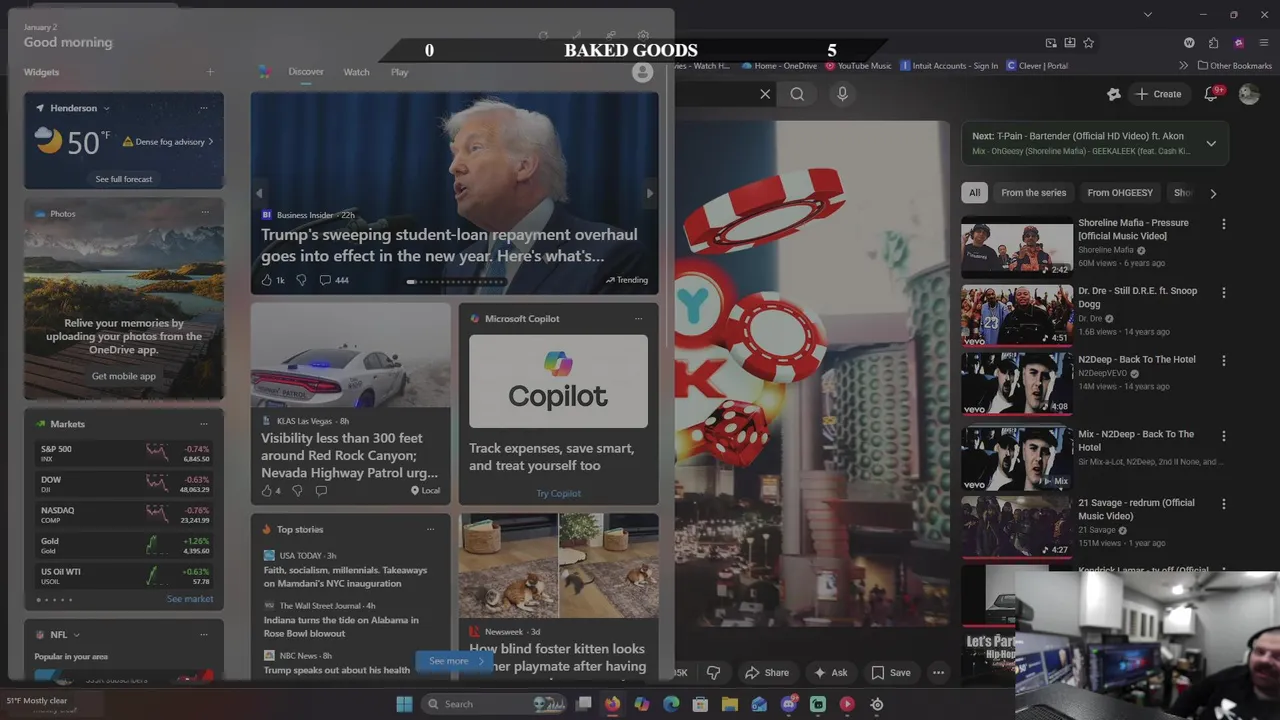Expand the Next up playlist chevron

click(x=1211, y=144)
